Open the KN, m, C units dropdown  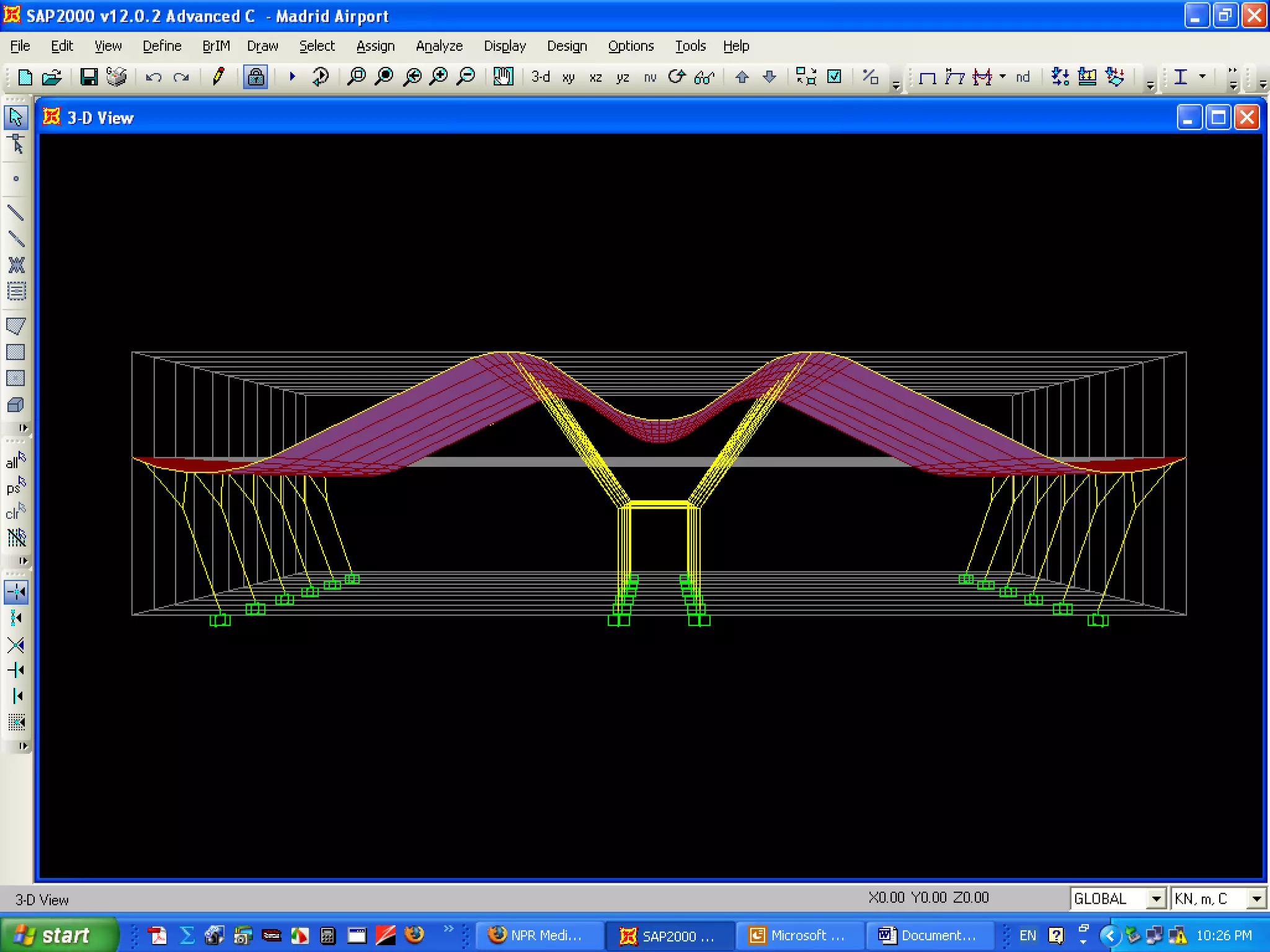[1256, 899]
